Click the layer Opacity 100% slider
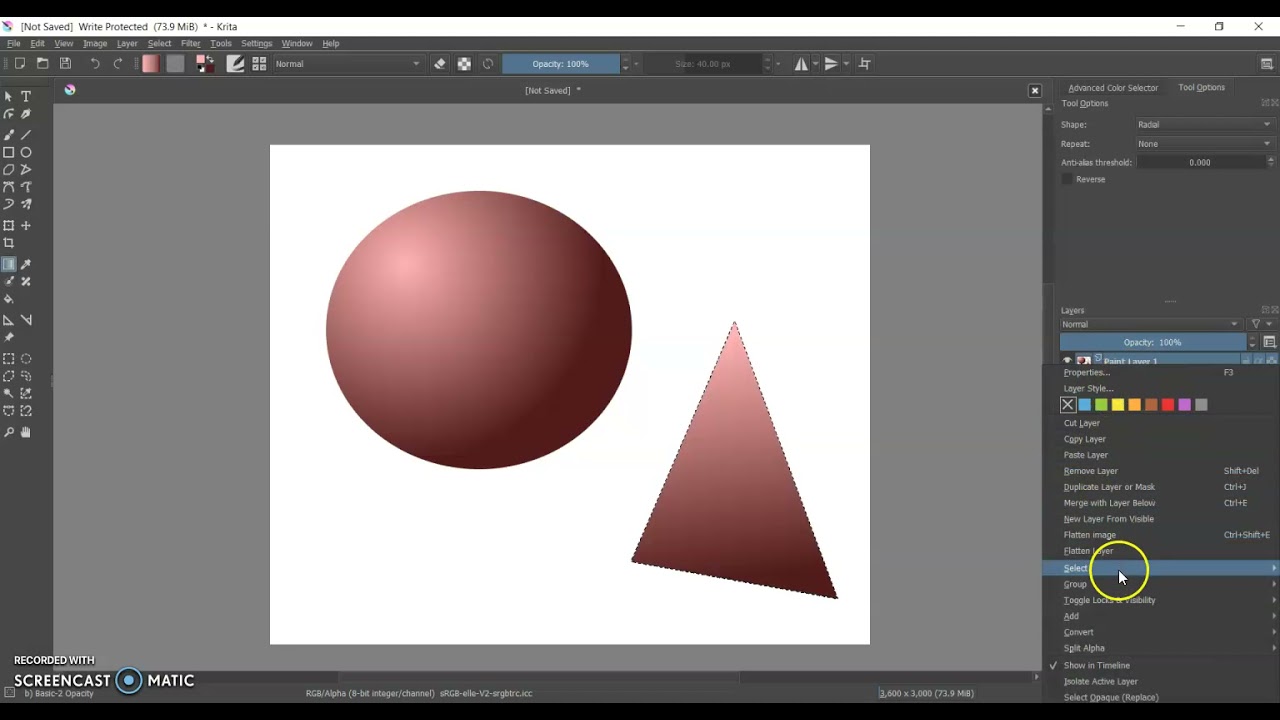Screen dimensions: 1280x720 pos(1152,342)
